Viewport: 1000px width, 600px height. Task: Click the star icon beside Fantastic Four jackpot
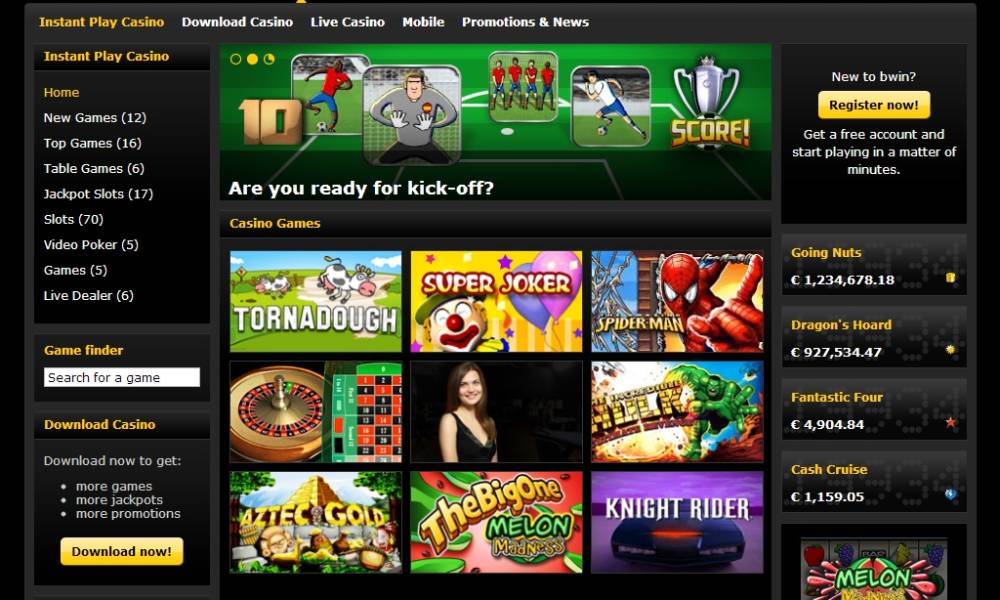[950, 422]
